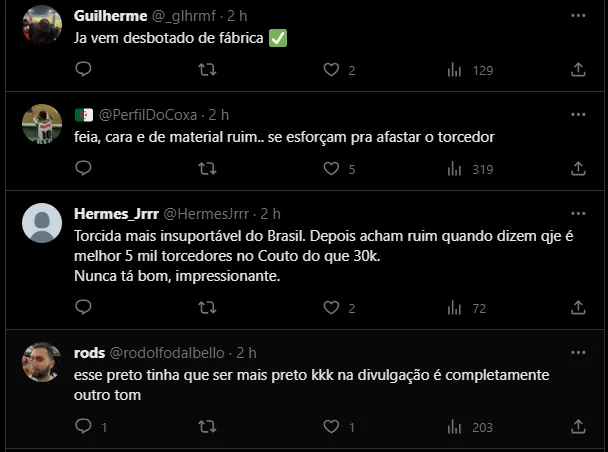Open more options on PerfilDoCoxa tweet

(578, 115)
